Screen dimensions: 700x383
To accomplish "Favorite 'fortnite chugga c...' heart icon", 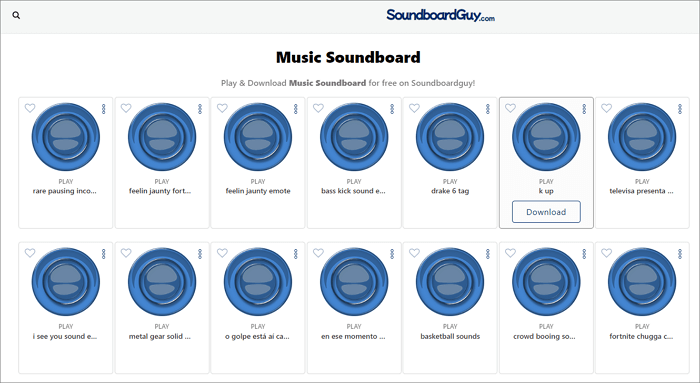I will coord(606,253).
